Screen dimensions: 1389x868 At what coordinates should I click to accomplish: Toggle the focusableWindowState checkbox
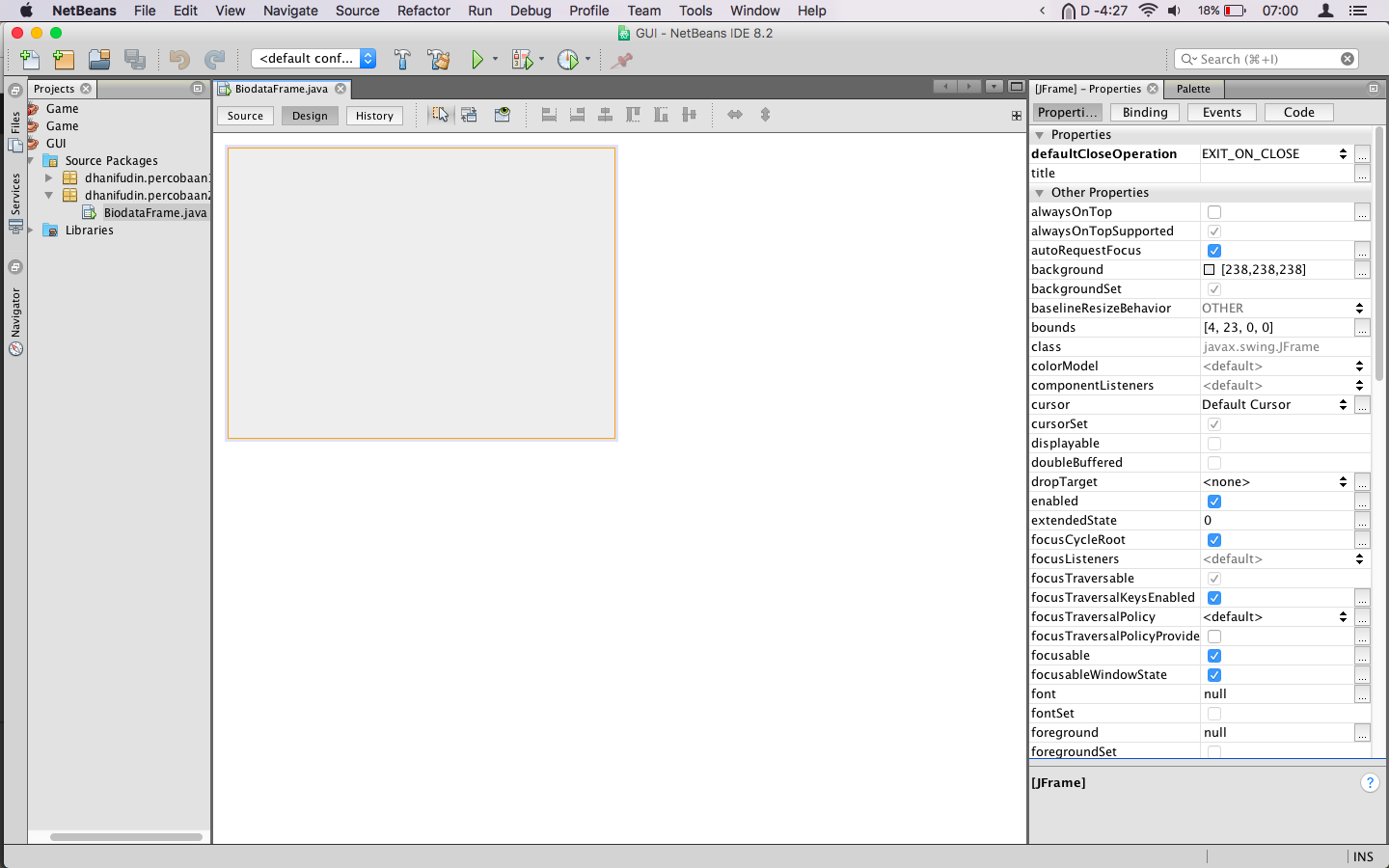click(x=1214, y=675)
